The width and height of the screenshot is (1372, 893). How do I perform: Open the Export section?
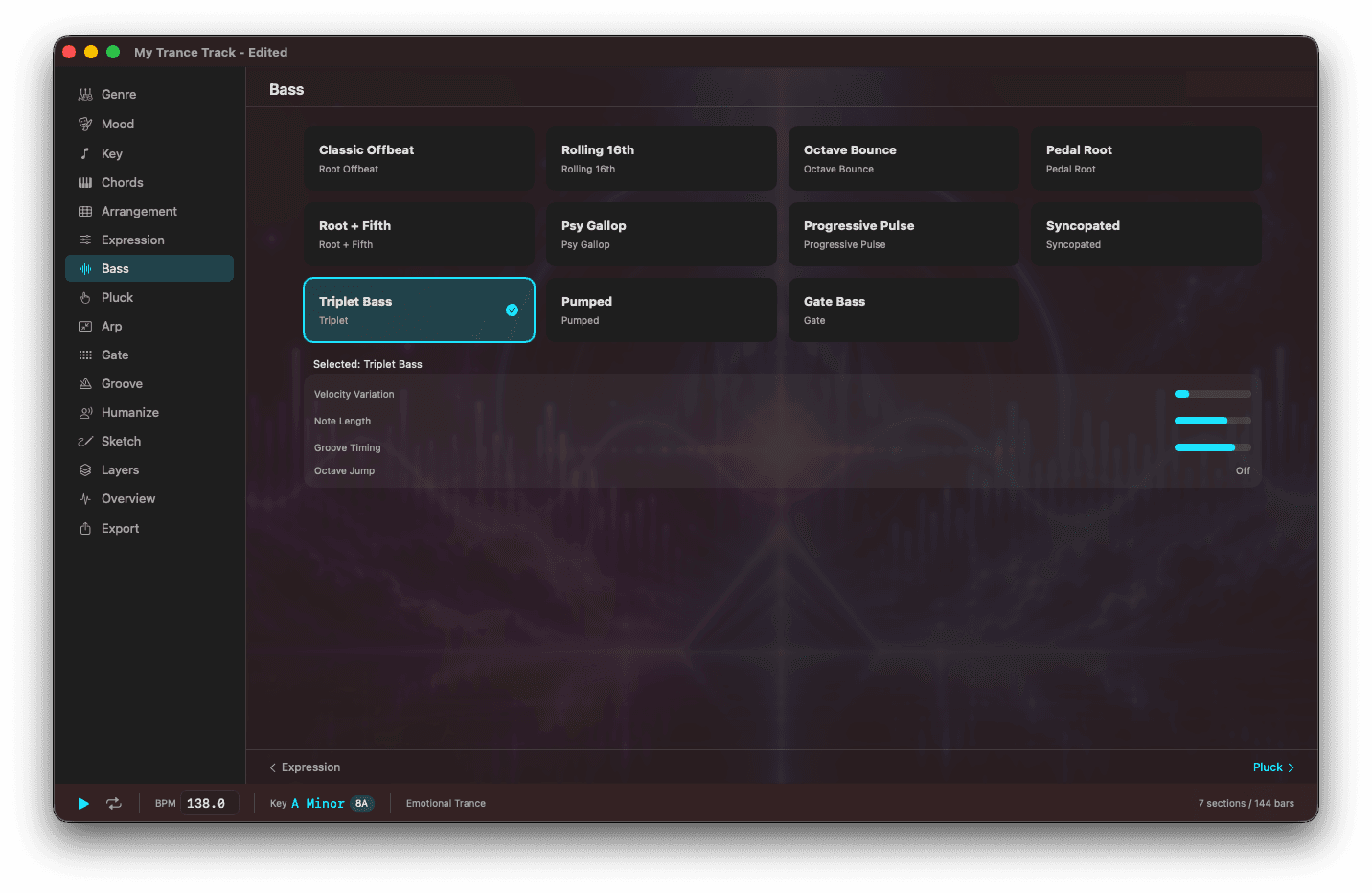click(149, 528)
